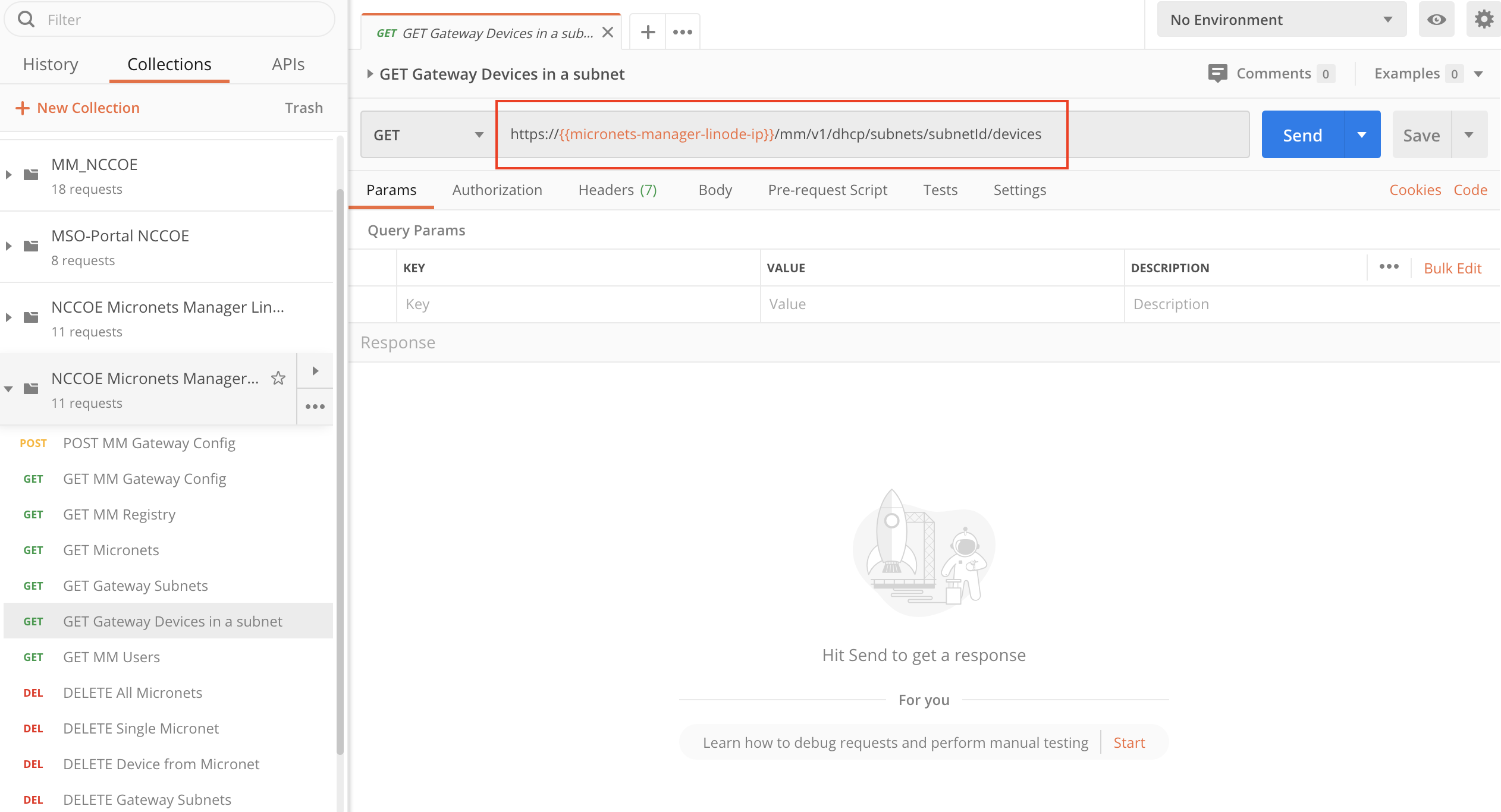Select GET Gateway Devices in a subnet request
Screen dimensions: 1501x812
[168, 621]
